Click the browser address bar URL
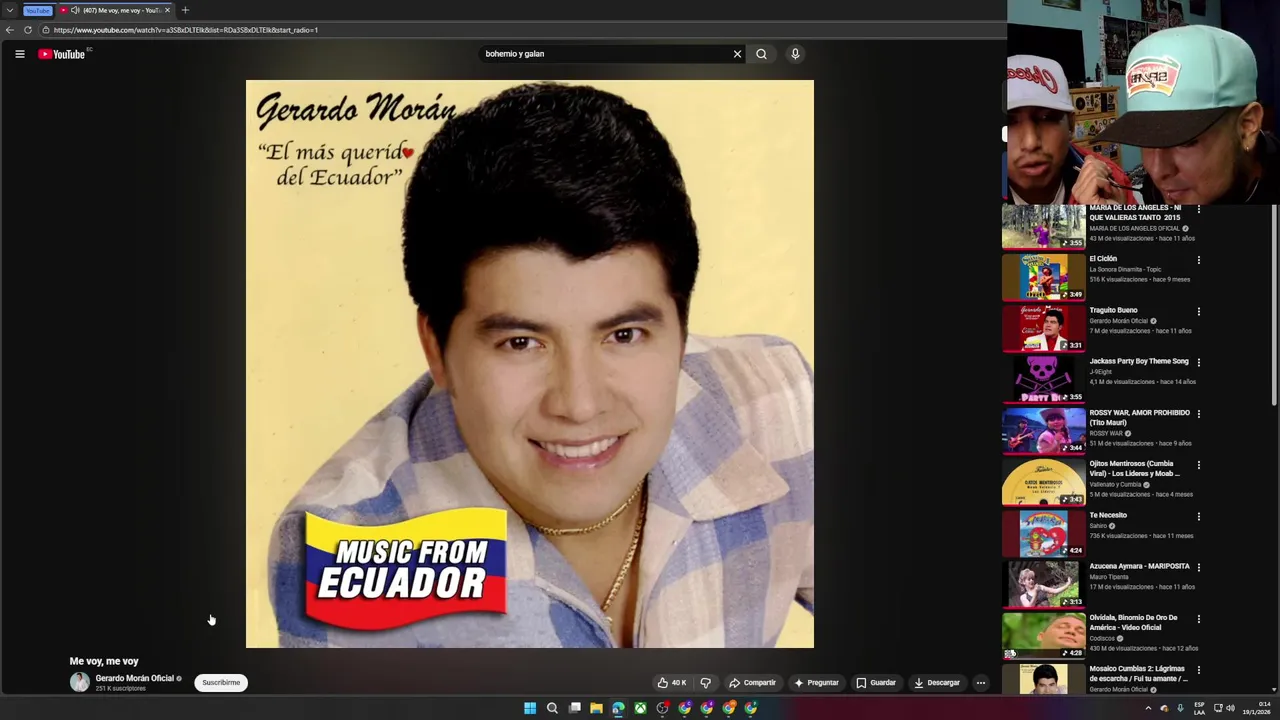 coord(186,30)
